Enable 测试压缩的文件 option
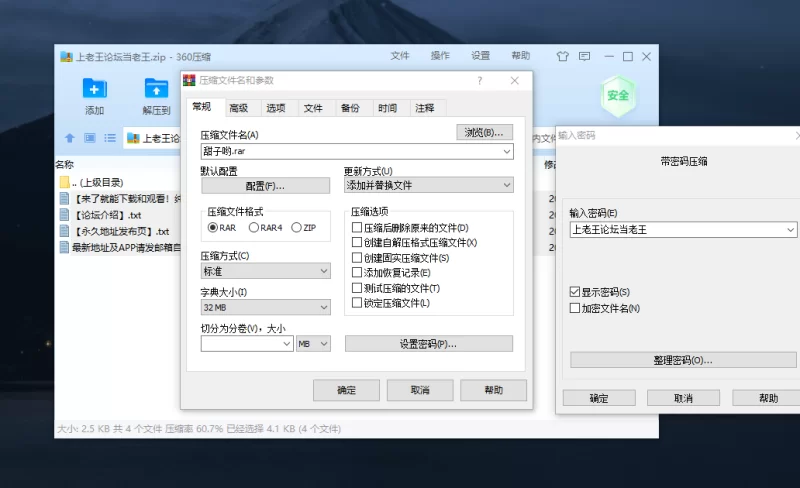800x488 pixels. [x=357, y=288]
